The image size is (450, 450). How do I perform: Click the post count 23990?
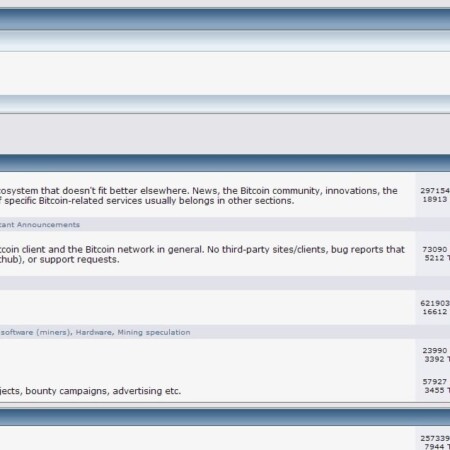pos(435,351)
